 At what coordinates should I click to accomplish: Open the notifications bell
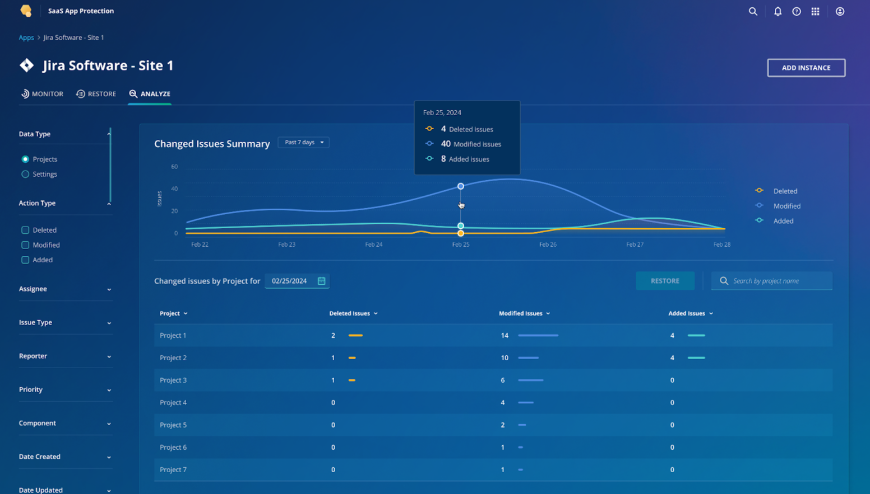[778, 11]
